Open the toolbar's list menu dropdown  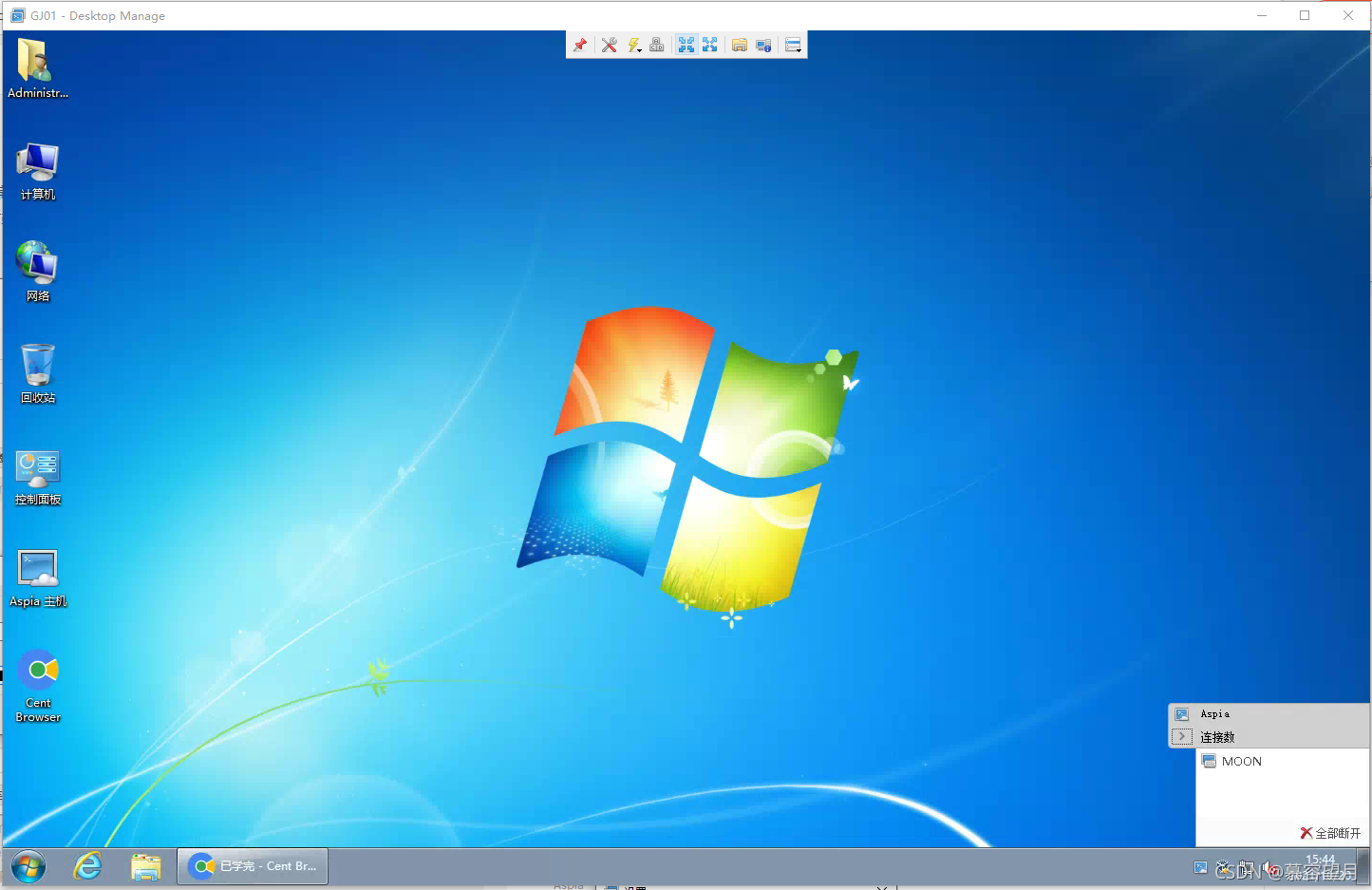click(794, 45)
